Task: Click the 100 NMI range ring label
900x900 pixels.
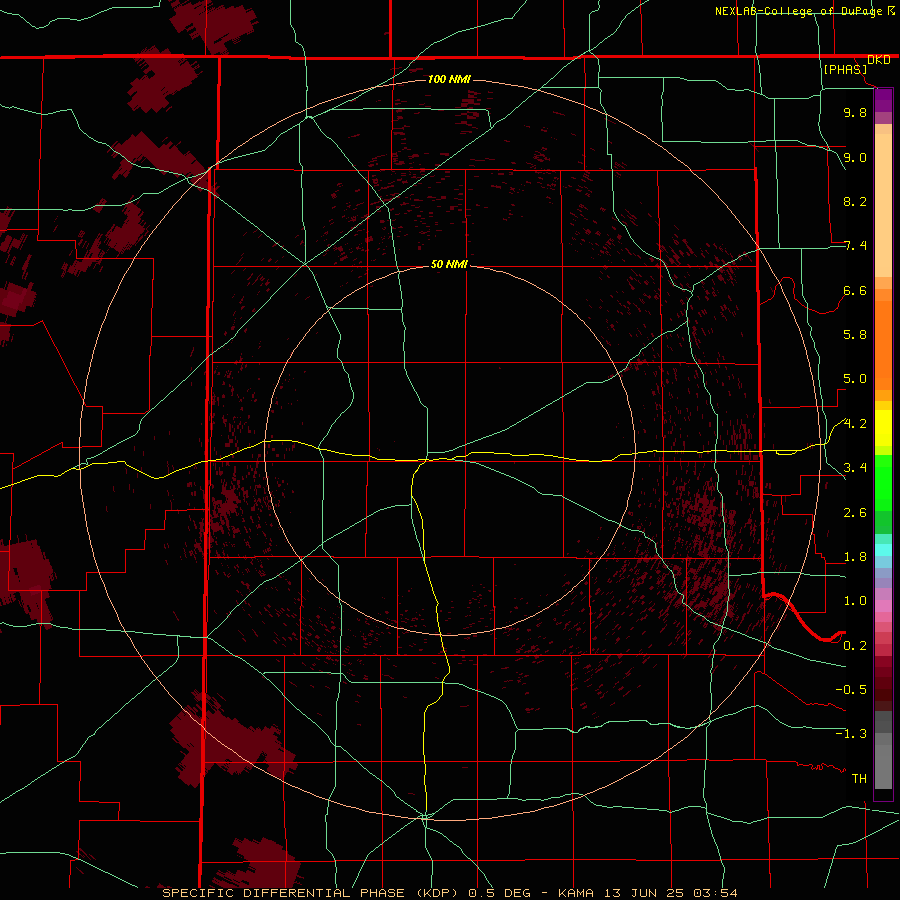Action: 449,79
